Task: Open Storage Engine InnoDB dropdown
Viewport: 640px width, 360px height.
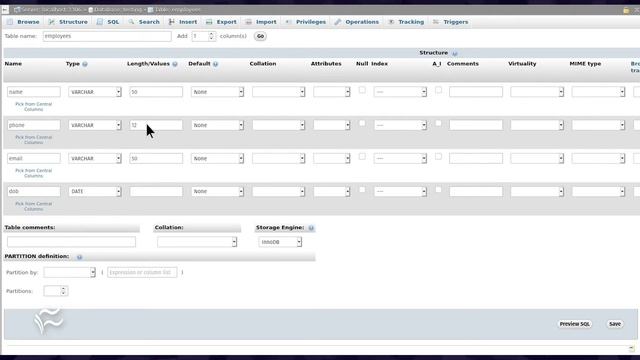Action: [280, 242]
